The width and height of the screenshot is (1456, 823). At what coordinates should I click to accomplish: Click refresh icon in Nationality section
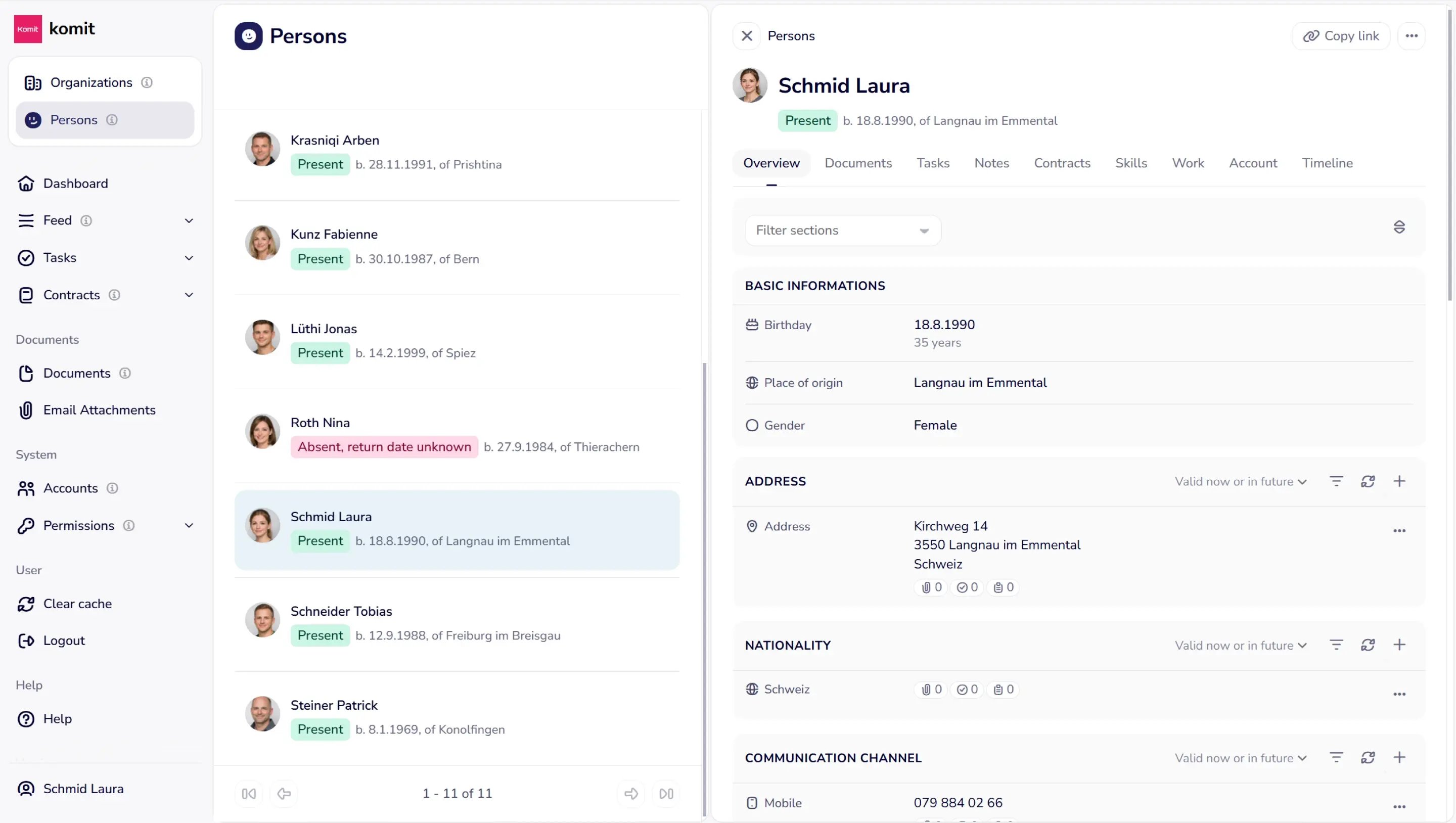click(x=1367, y=645)
